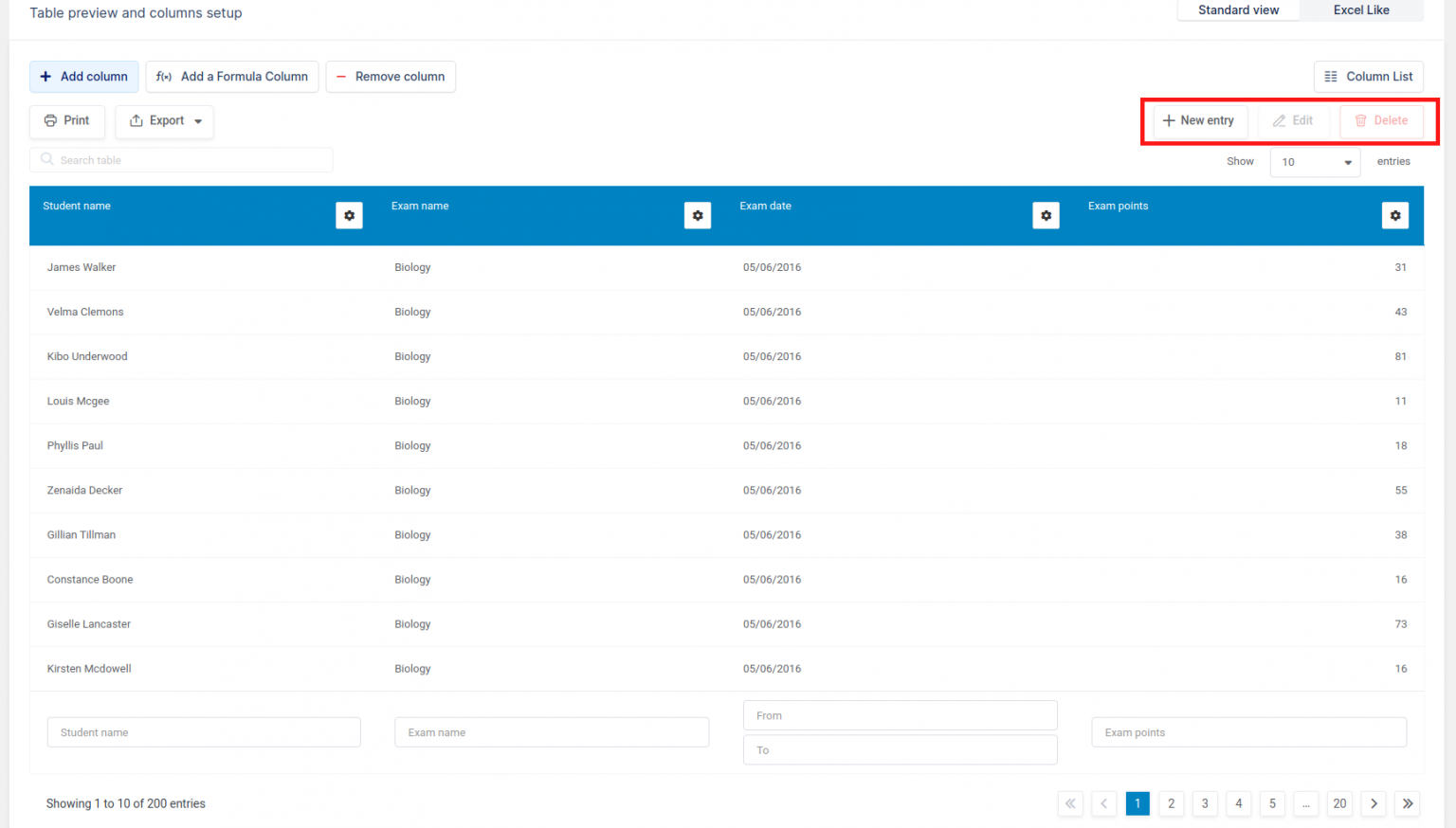Open the Export dropdown arrow
Image resolution: width=1456 pixels, height=828 pixels.
(x=198, y=121)
